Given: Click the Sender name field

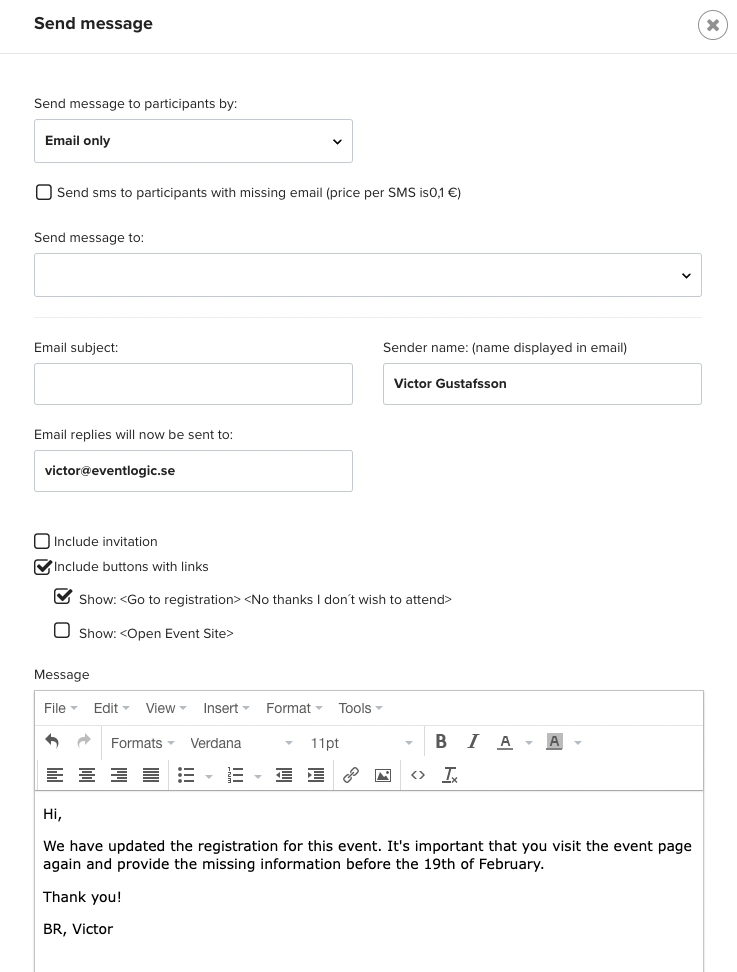Looking at the screenshot, I should pos(542,384).
